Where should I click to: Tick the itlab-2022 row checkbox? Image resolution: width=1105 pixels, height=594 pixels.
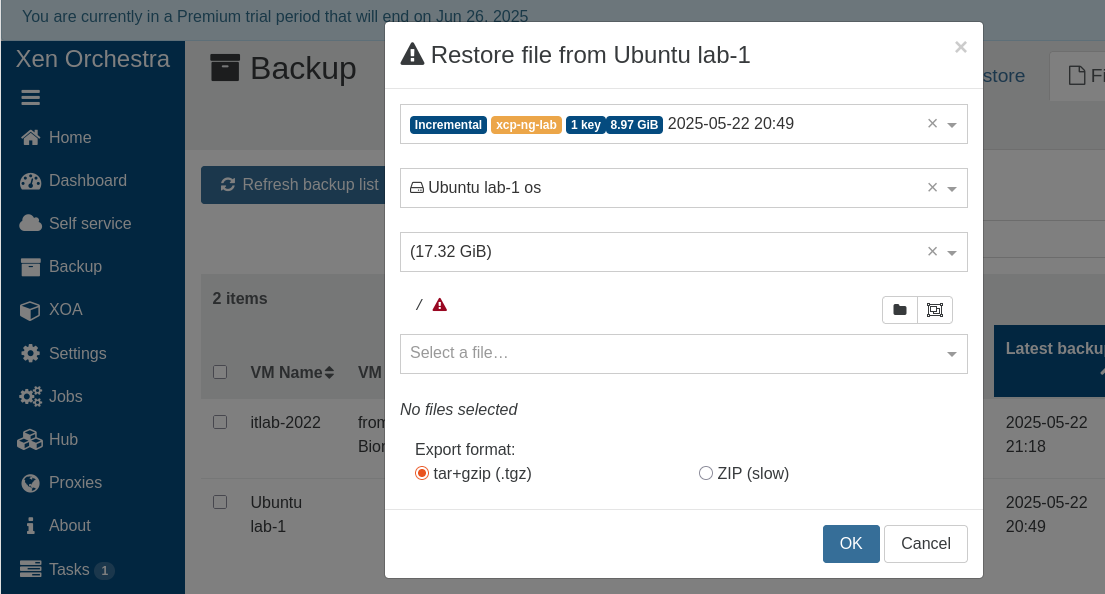220,422
